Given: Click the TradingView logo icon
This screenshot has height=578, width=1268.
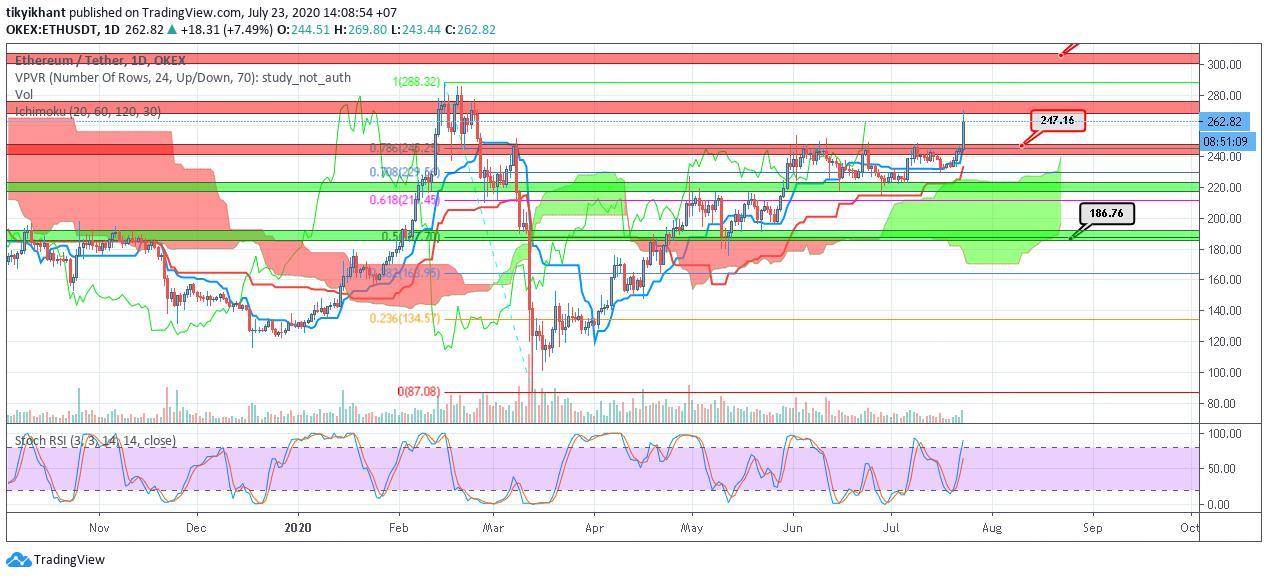Looking at the screenshot, I should coord(18,560).
